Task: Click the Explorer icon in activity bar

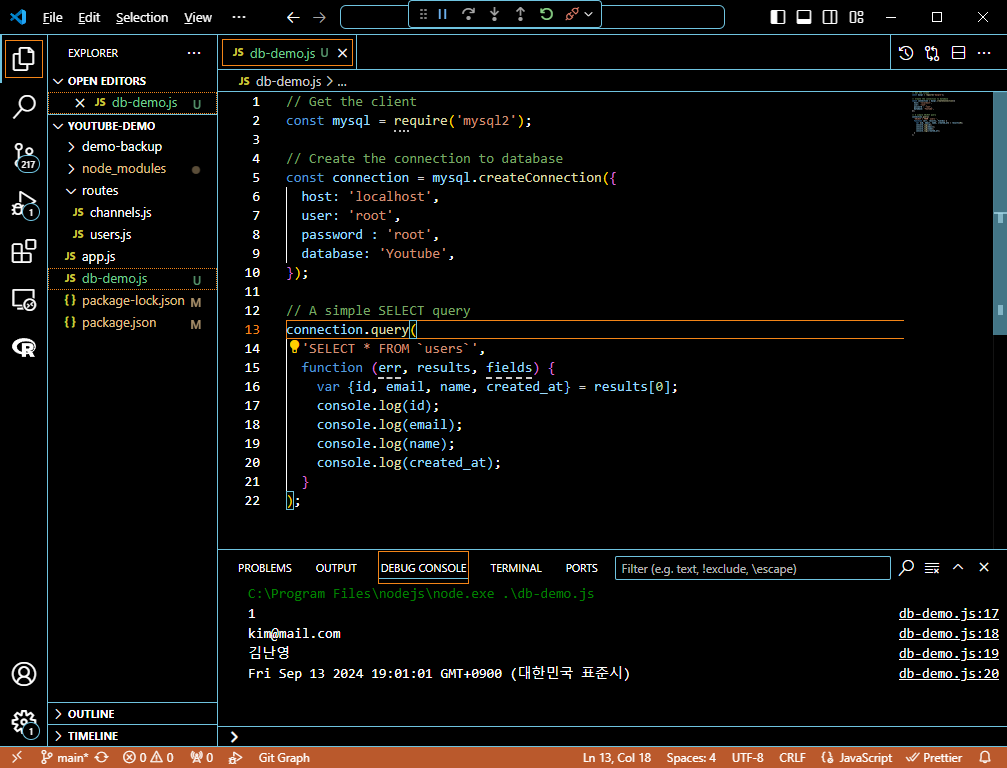Action: [24, 58]
